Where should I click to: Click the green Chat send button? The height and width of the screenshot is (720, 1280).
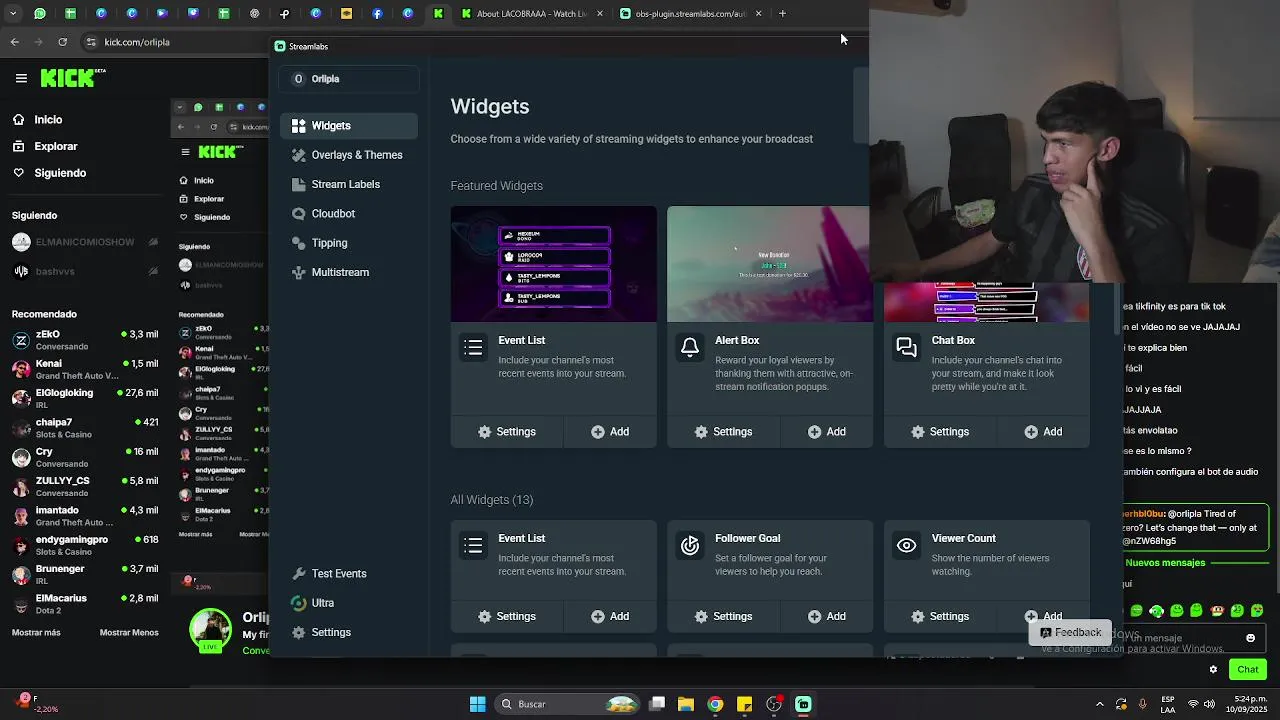tap(1248, 670)
